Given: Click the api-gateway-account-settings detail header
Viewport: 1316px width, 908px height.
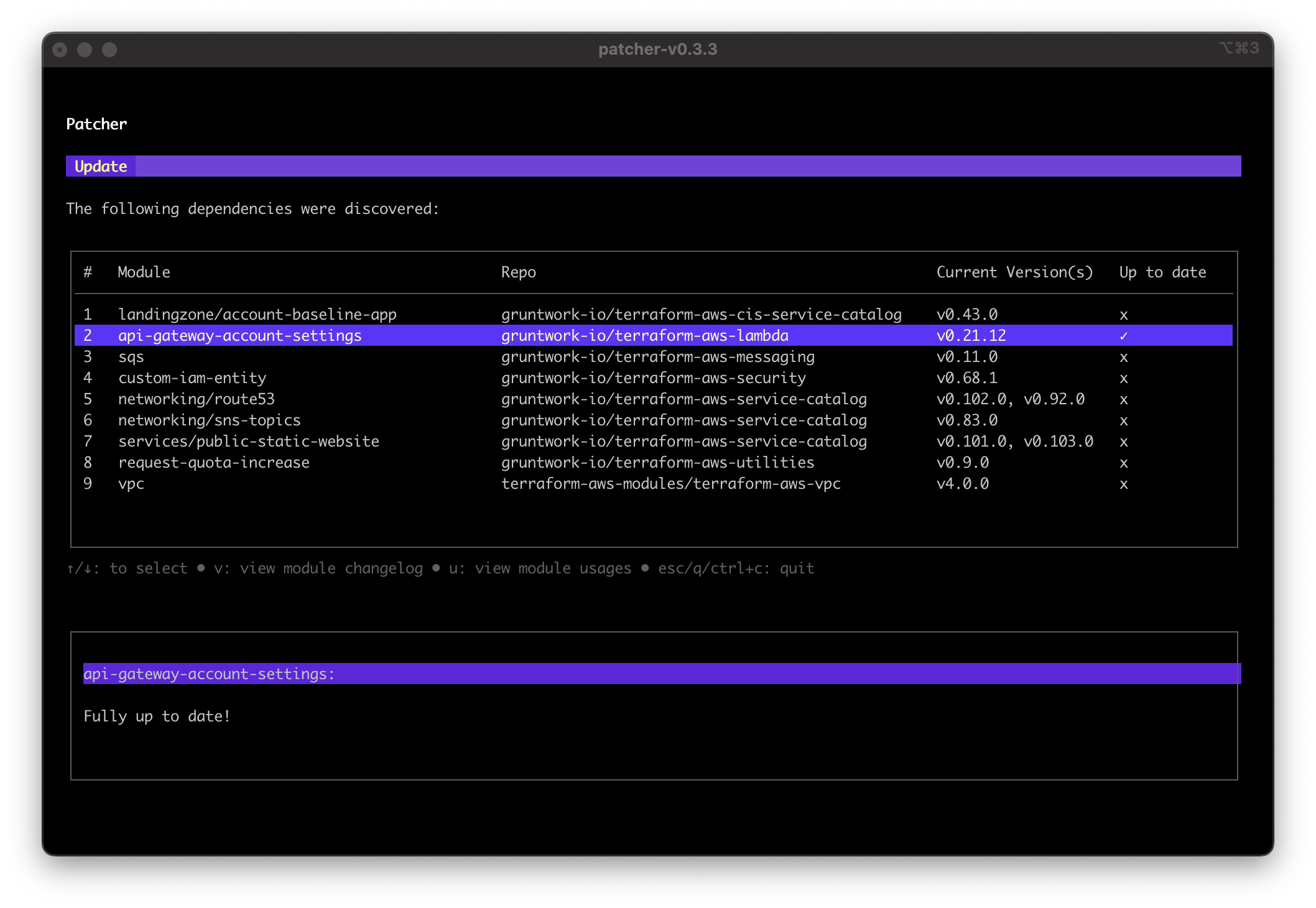Looking at the screenshot, I should point(209,674).
